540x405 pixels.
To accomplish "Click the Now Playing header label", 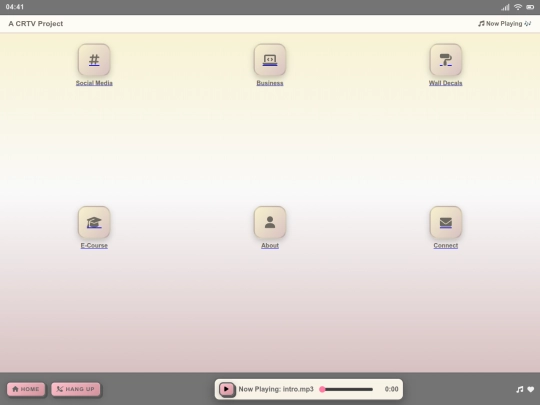I will click(x=504, y=23).
